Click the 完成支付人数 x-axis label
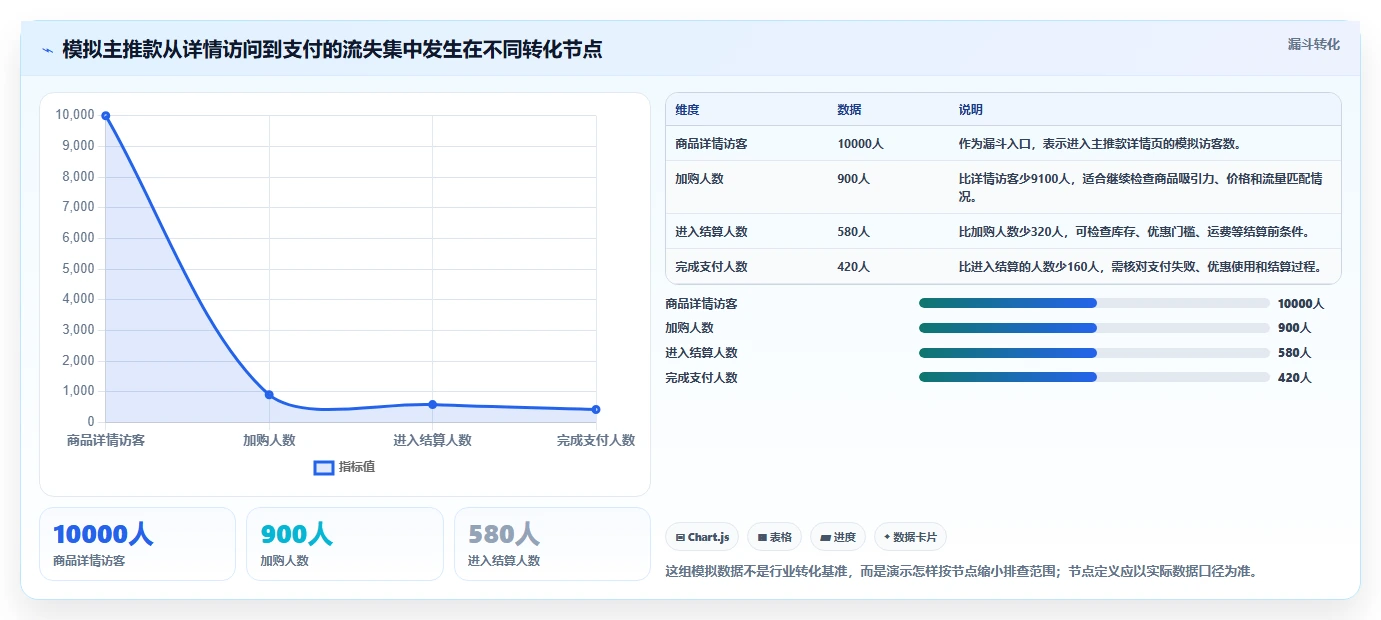 (x=596, y=440)
